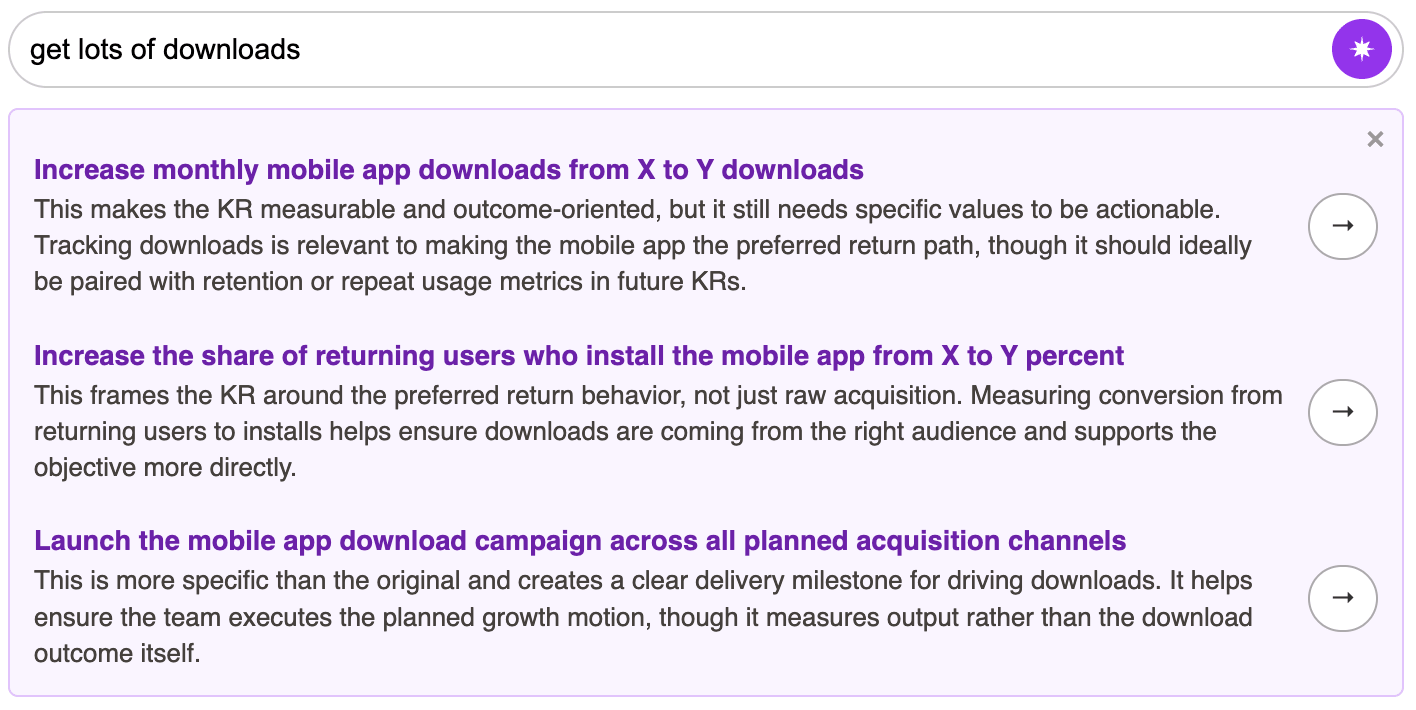1416x710 pixels.
Task: Apply the returning users share suggestion arrow
Action: click(1342, 411)
